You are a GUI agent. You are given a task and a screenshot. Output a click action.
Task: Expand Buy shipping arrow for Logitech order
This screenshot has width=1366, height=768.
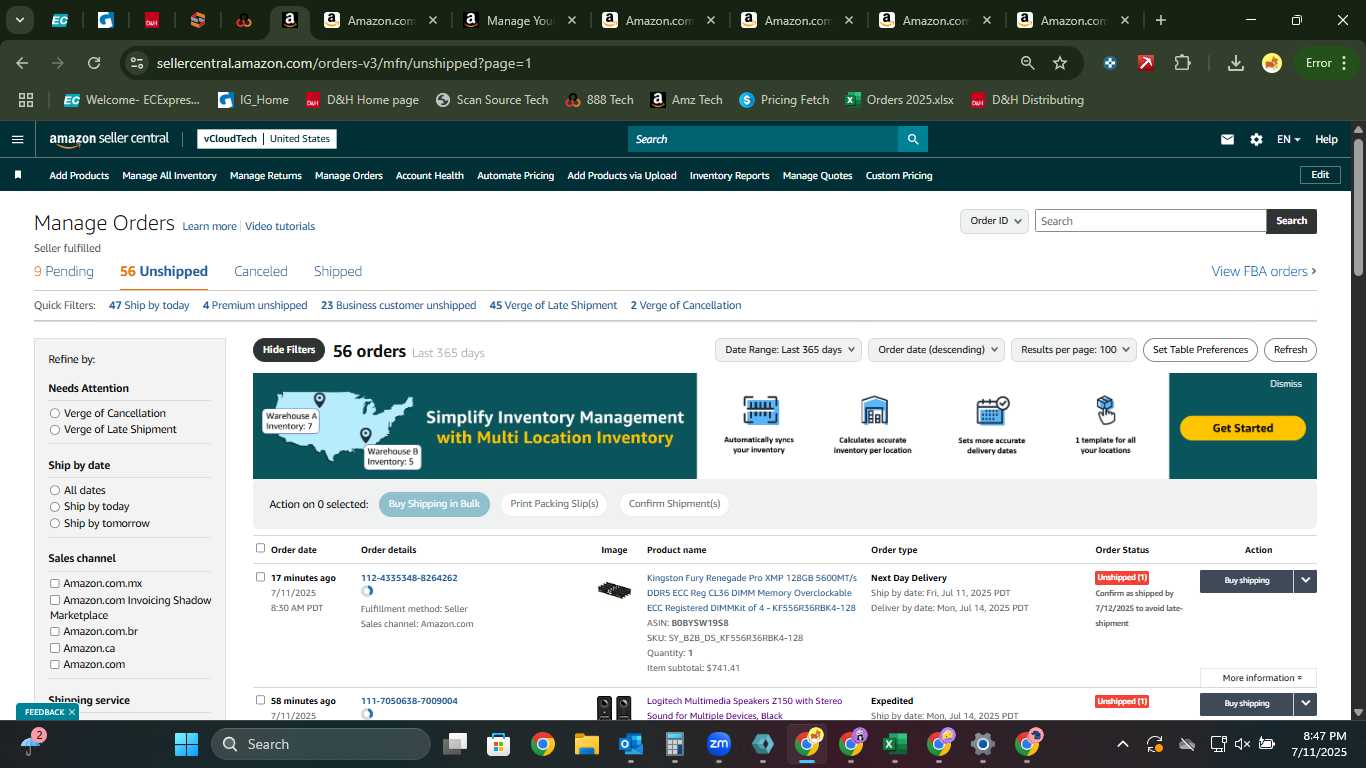1305,704
